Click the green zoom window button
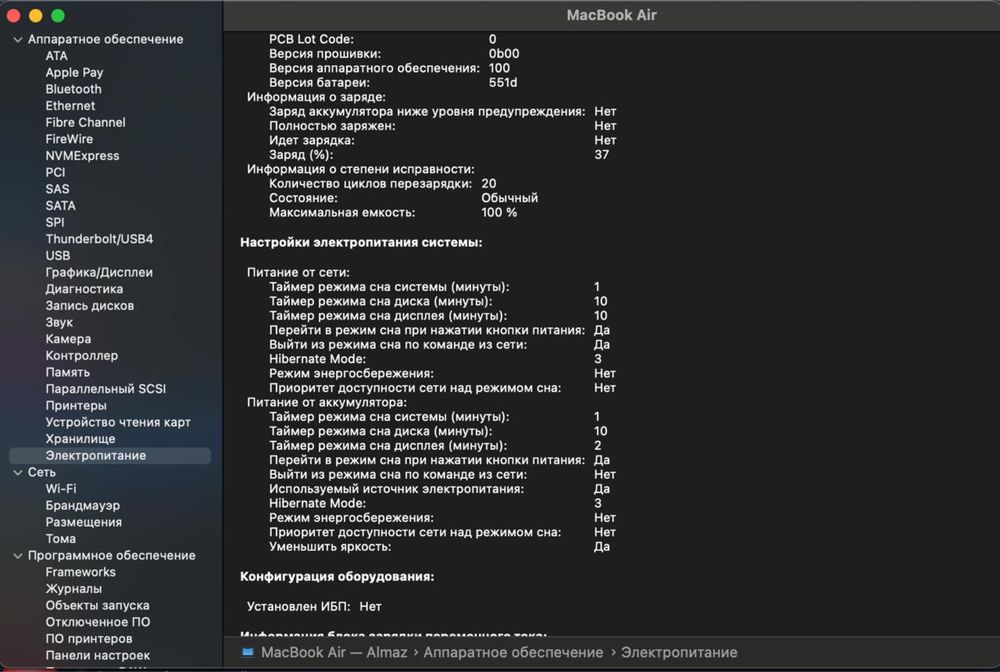This screenshot has height=672, width=1000. [58, 15]
